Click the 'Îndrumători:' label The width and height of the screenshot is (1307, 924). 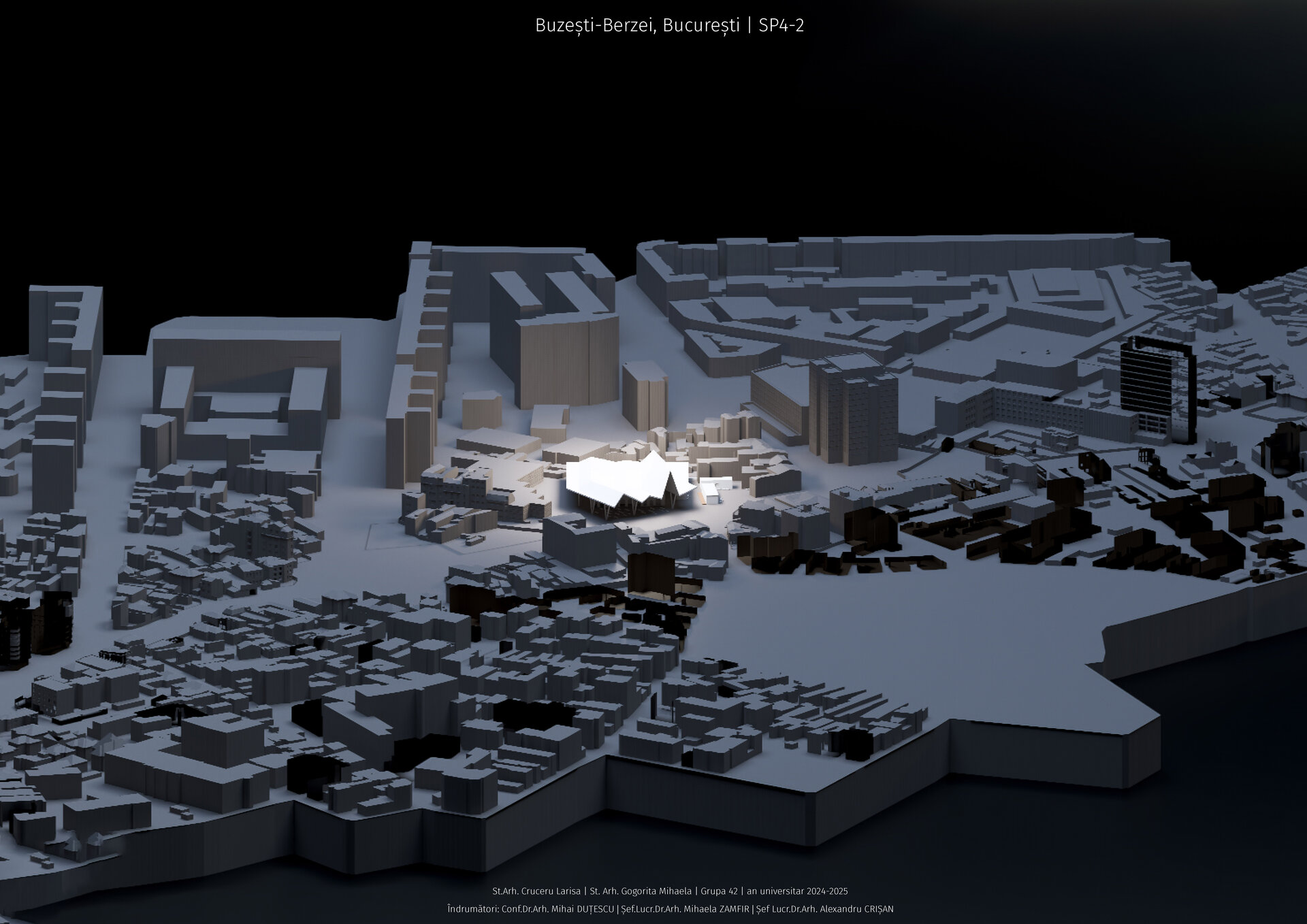(x=473, y=909)
